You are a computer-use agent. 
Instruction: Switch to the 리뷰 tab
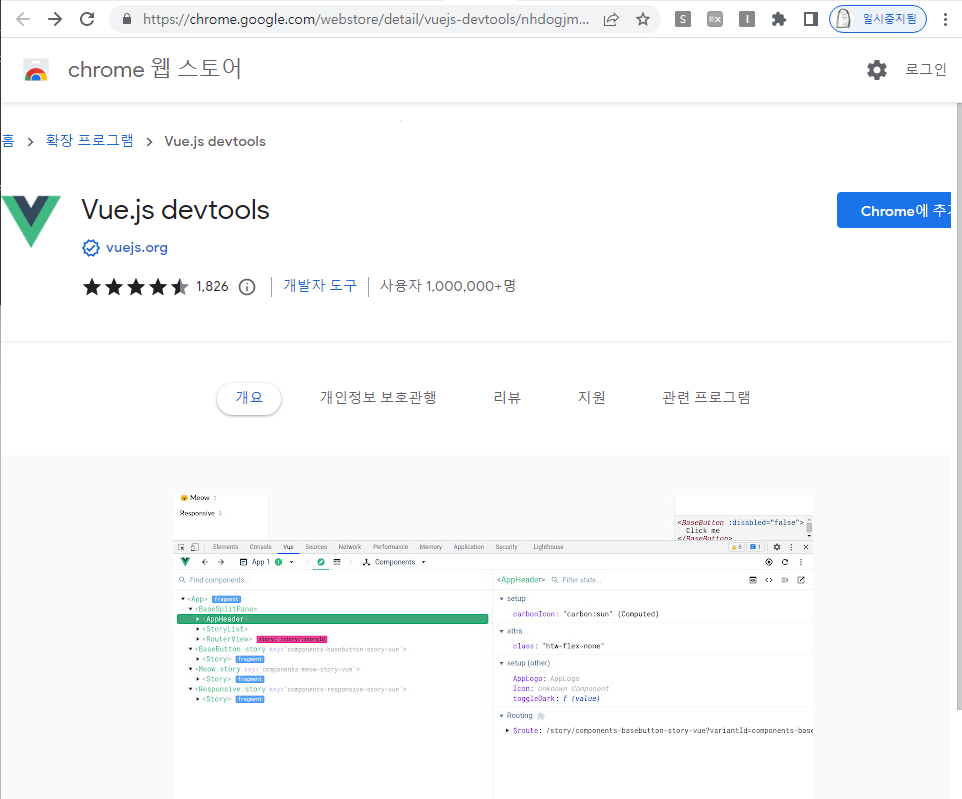click(x=507, y=398)
